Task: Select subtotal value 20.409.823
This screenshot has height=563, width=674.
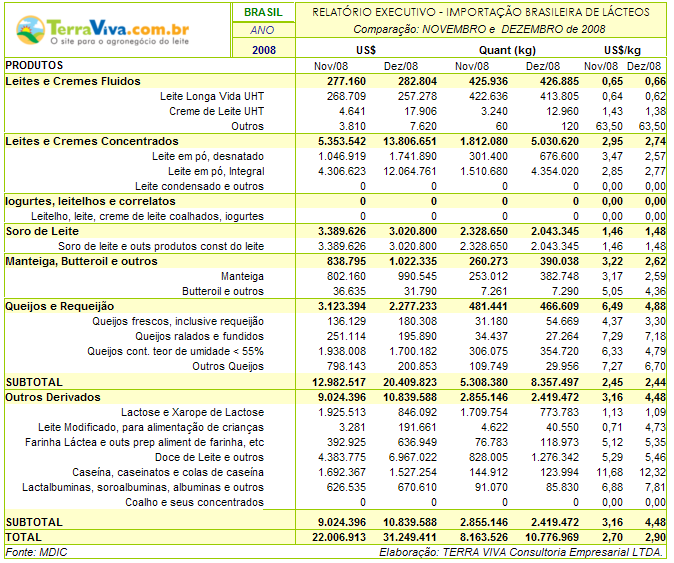Action: click(410, 382)
